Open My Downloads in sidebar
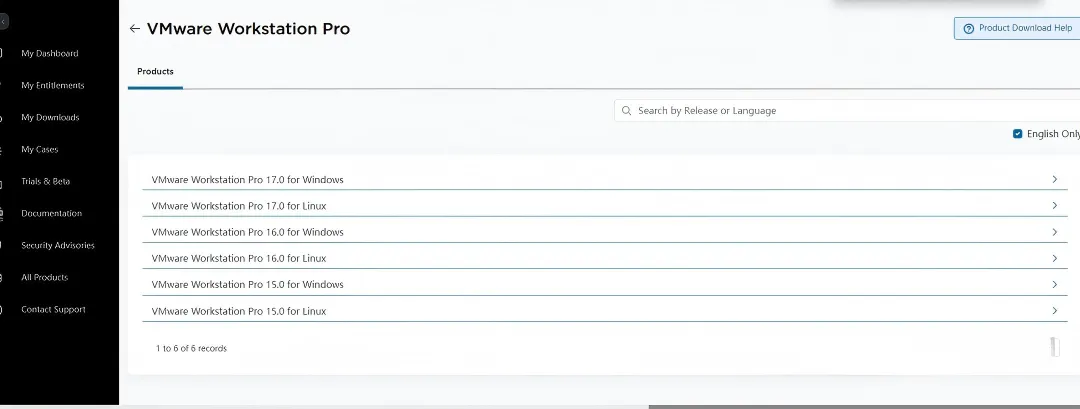This screenshot has height=409, width=1080. click(x=50, y=117)
